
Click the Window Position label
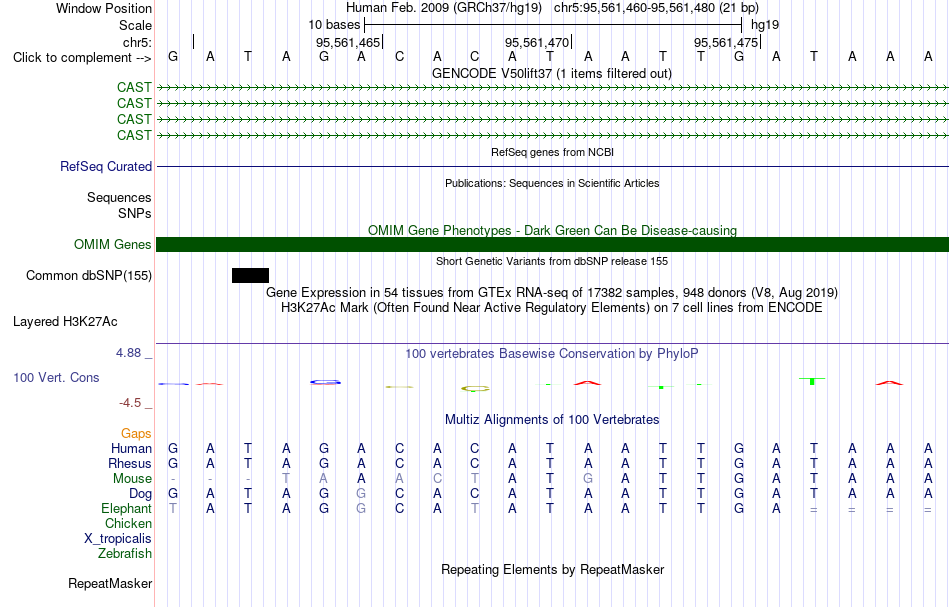click(x=104, y=8)
